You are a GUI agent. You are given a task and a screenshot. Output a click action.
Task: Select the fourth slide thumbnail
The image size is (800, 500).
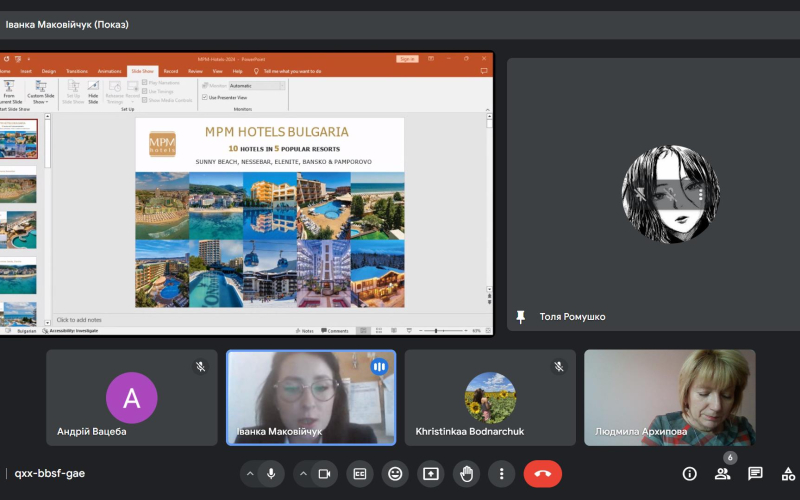(x=18, y=276)
